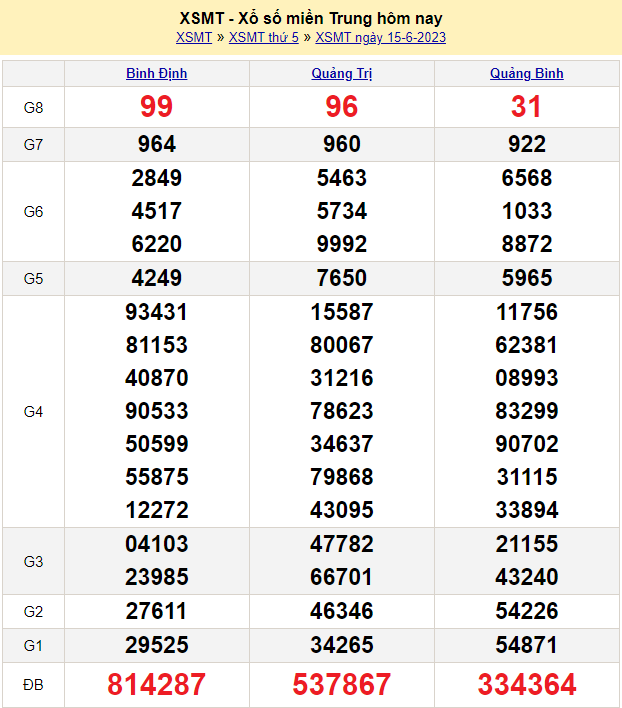The height and width of the screenshot is (708, 622).
Task: Click G6 number 9992
Action: click(x=342, y=244)
